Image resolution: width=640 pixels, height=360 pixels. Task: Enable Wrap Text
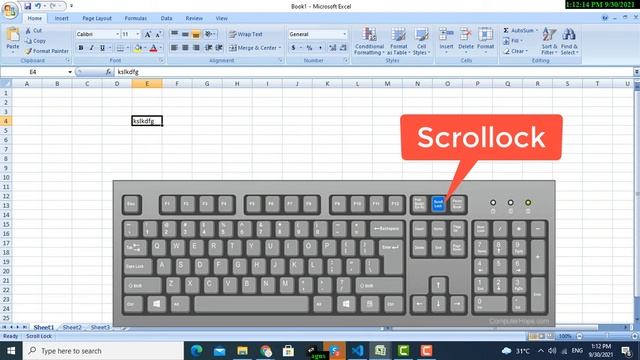pyautogui.click(x=245, y=34)
